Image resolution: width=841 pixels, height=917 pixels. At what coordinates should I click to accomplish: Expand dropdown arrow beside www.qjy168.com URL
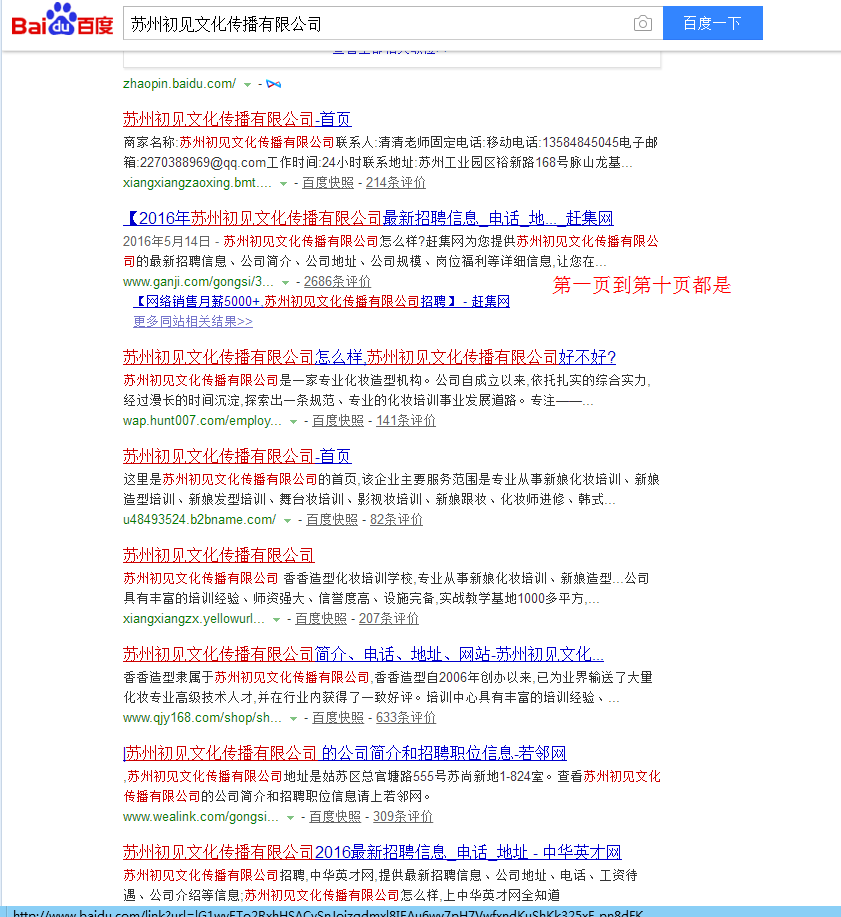click(x=294, y=718)
